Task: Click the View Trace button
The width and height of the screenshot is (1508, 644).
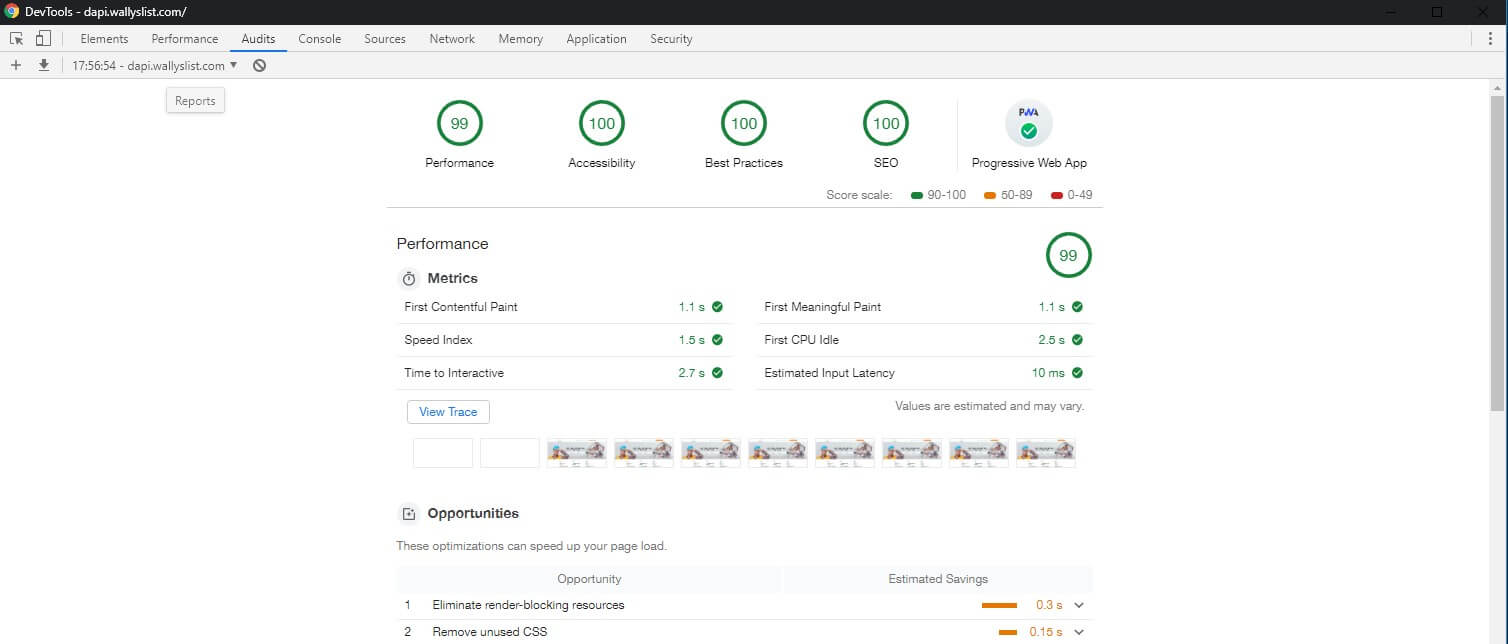Action: click(448, 412)
